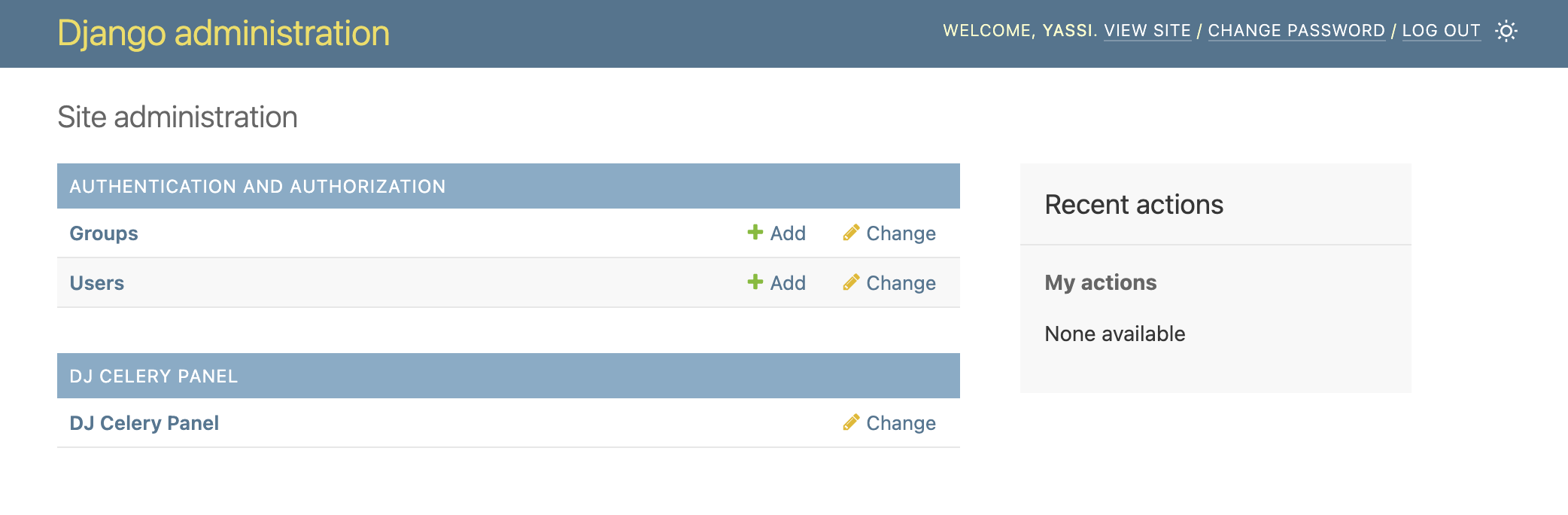Viewport: 1568px width, 515px height.
Task: Click Change next to Users
Action: coord(901,282)
